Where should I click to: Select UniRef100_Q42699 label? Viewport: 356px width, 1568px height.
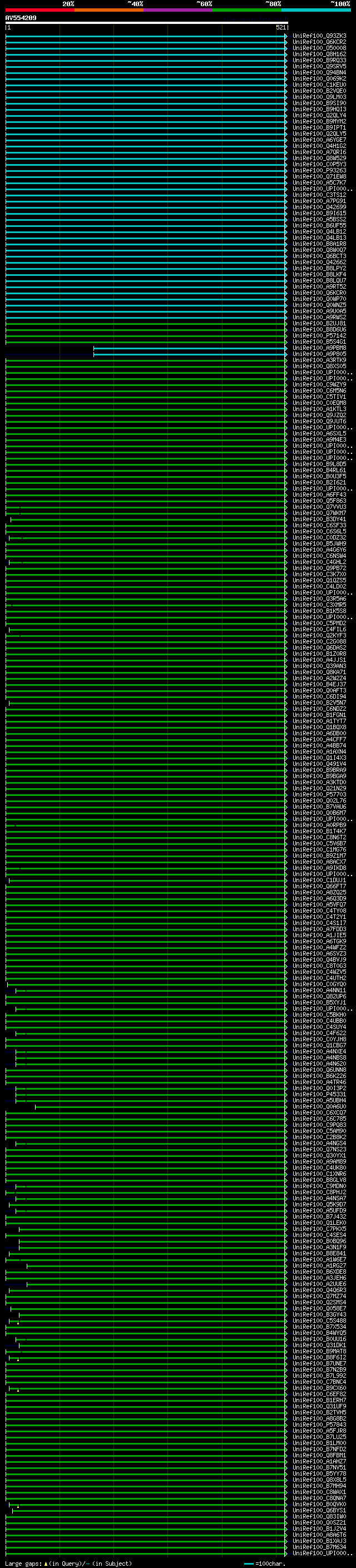click(319, 207)
